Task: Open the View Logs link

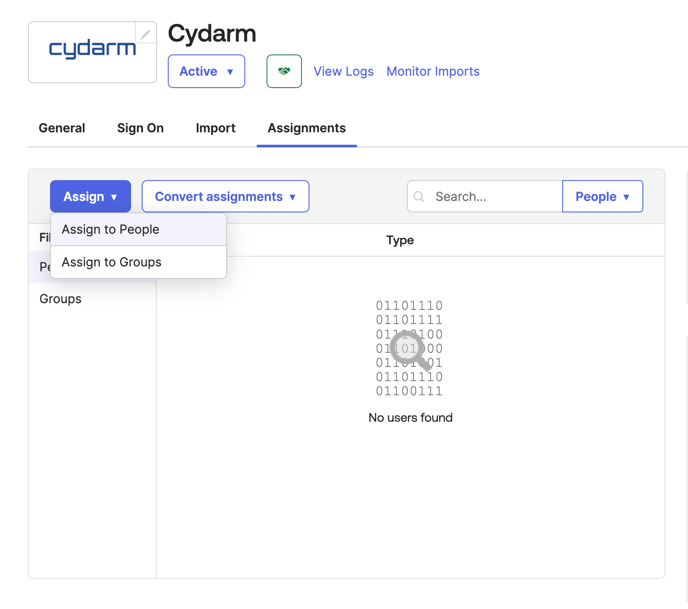Action: pyautogui.click(x=344, y=72)
